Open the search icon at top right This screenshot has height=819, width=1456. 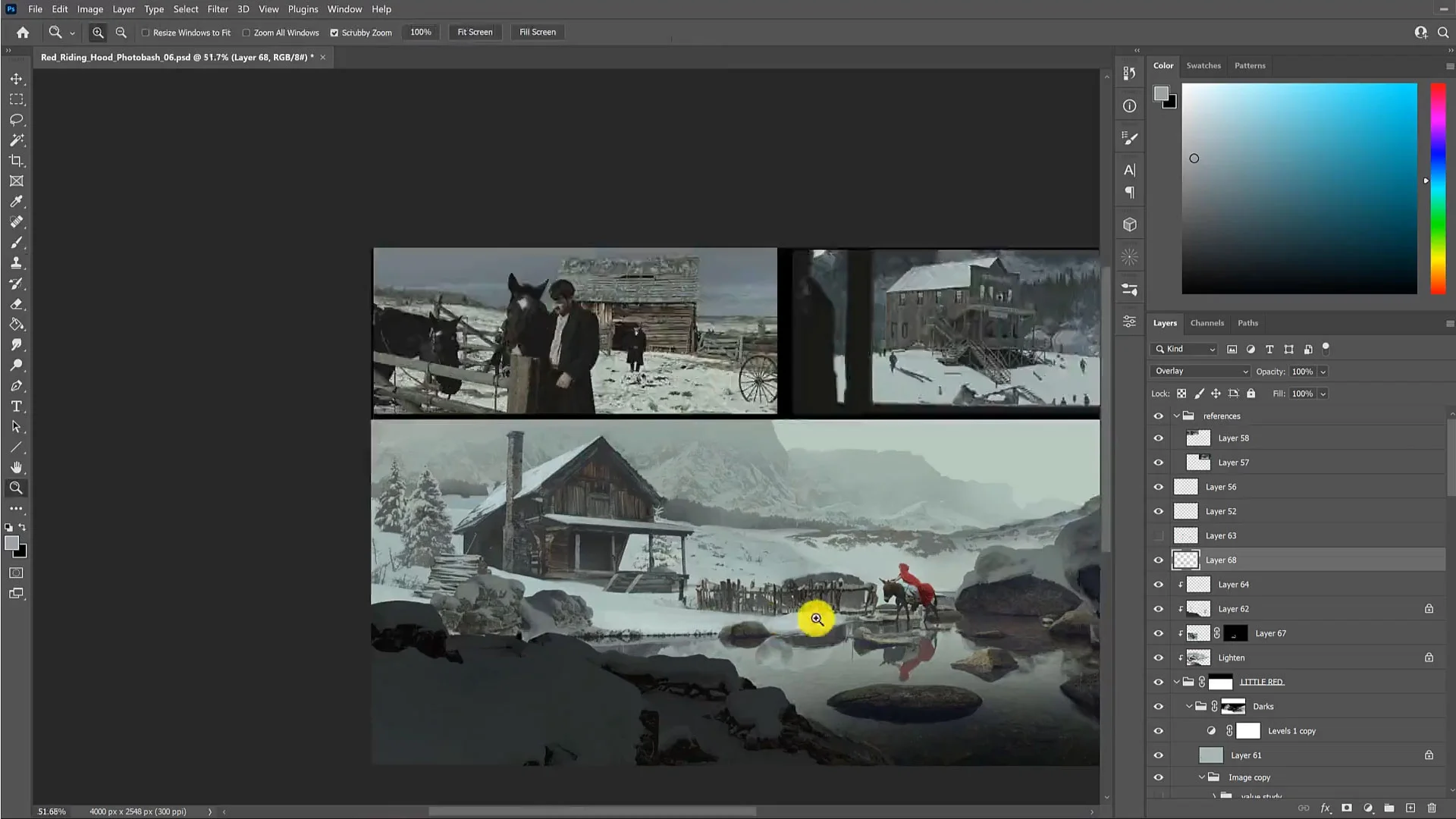tap(1443, 33)
